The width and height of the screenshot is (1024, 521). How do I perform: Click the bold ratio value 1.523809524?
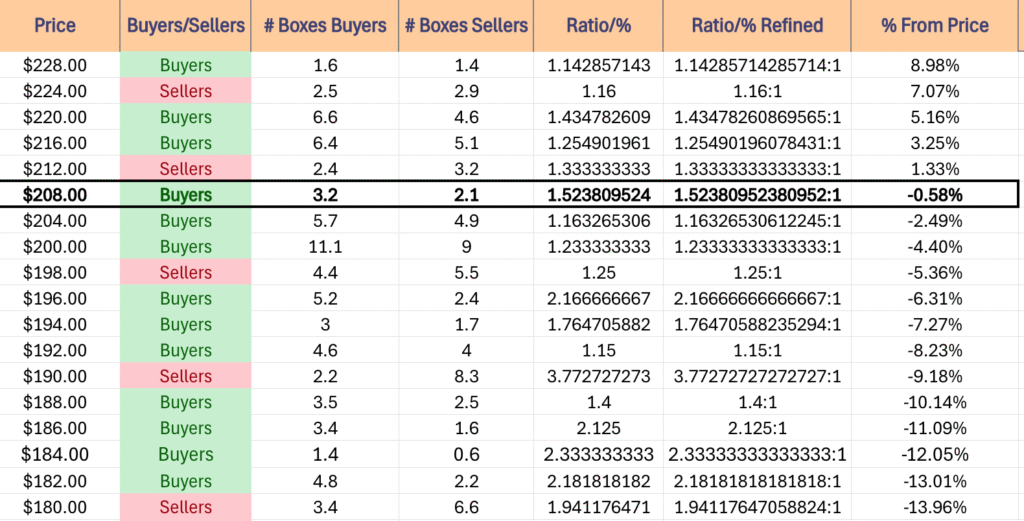[x=599, y=195]
